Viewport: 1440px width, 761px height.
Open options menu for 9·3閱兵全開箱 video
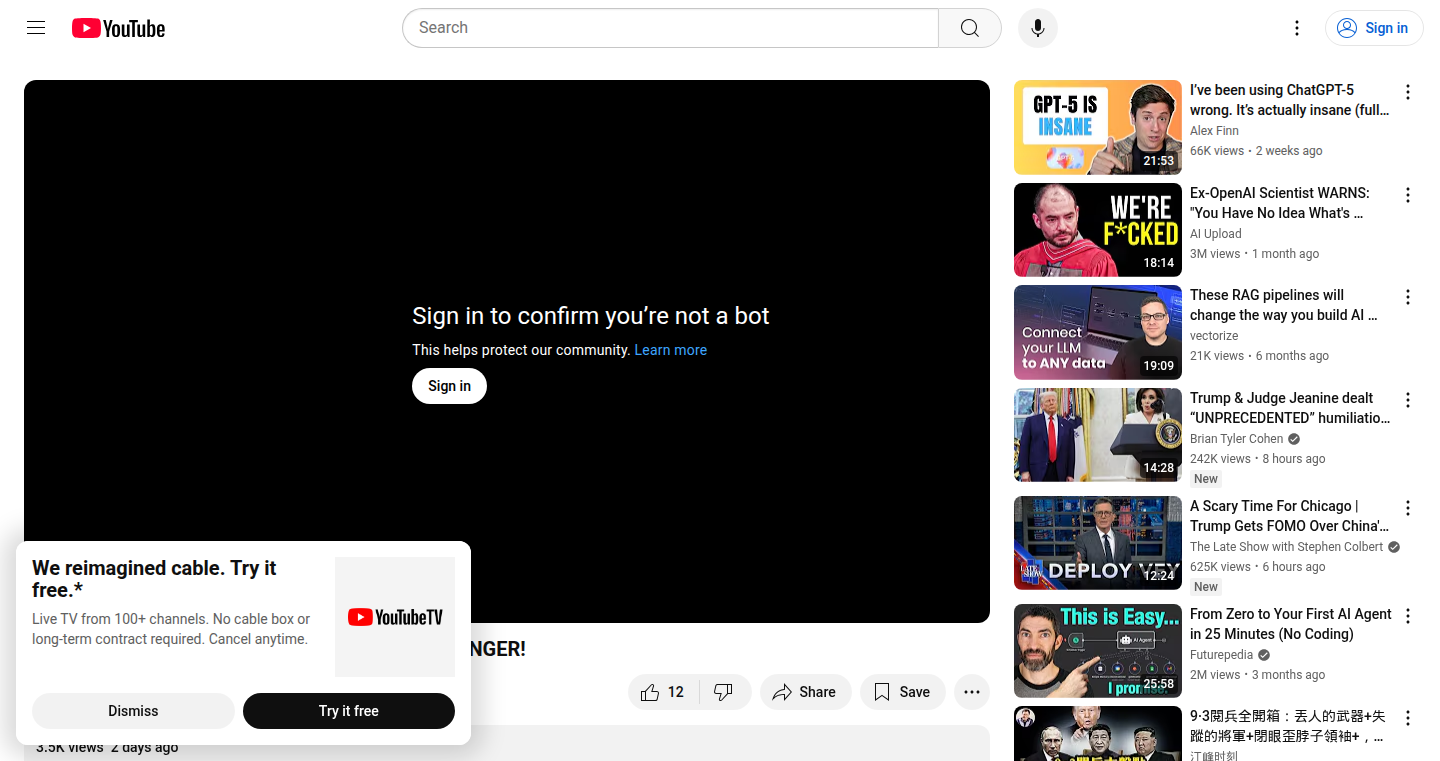point(1408,718)
